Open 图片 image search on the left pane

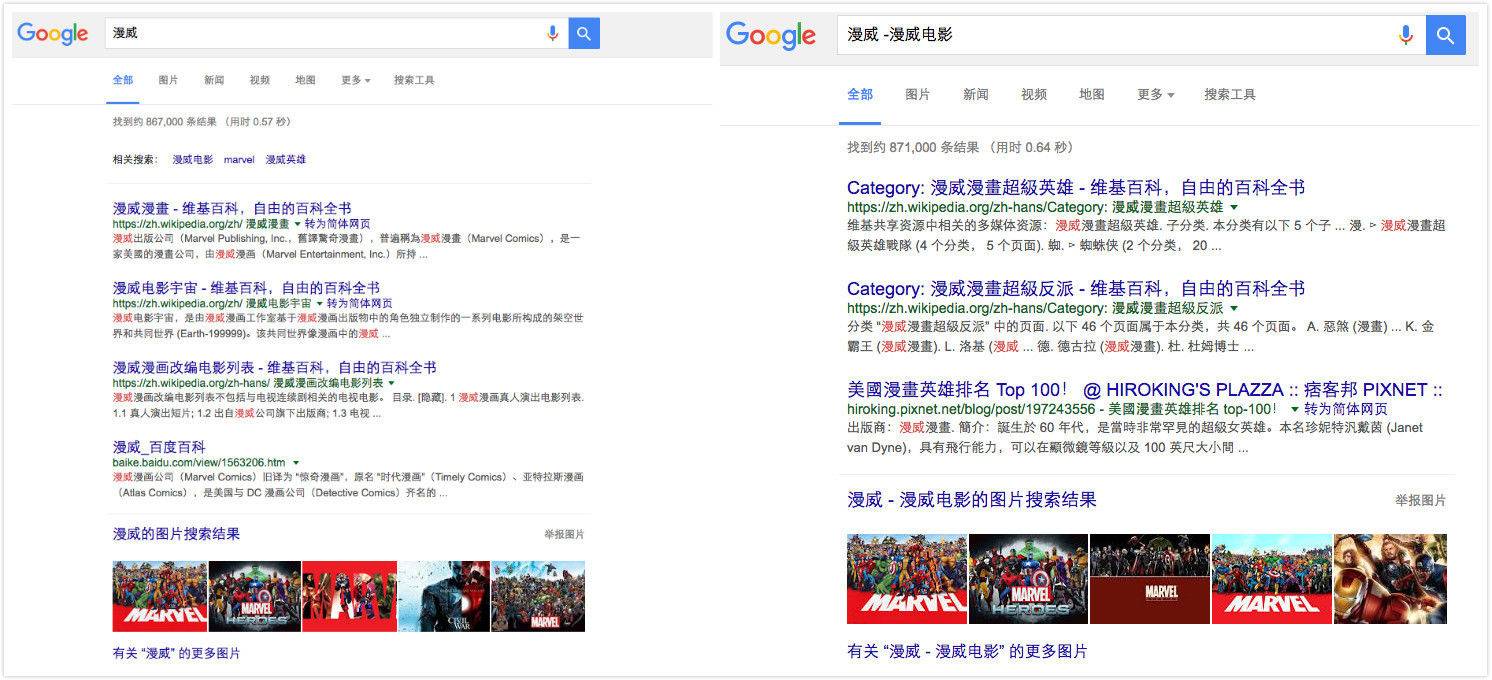[169, 79]
